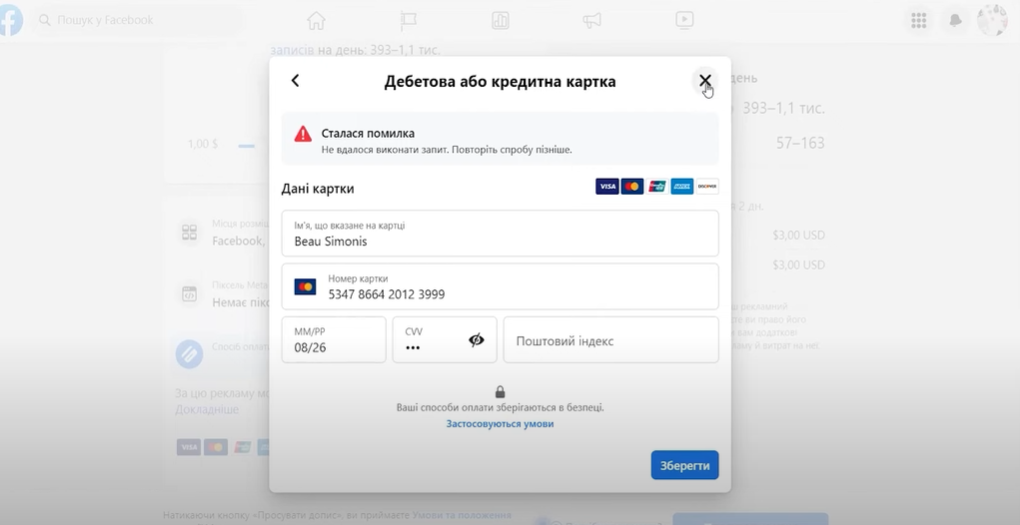Viewport: 1020px width, 525px height.
Task: Click the placements grid icon in background
Action: [x=189, y=232]
